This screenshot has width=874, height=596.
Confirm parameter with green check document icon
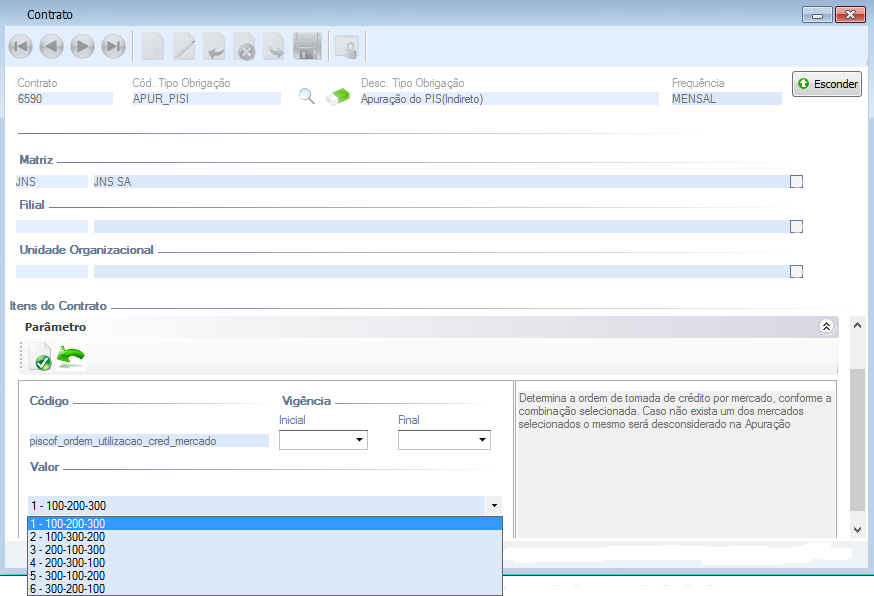click(40, 357)
